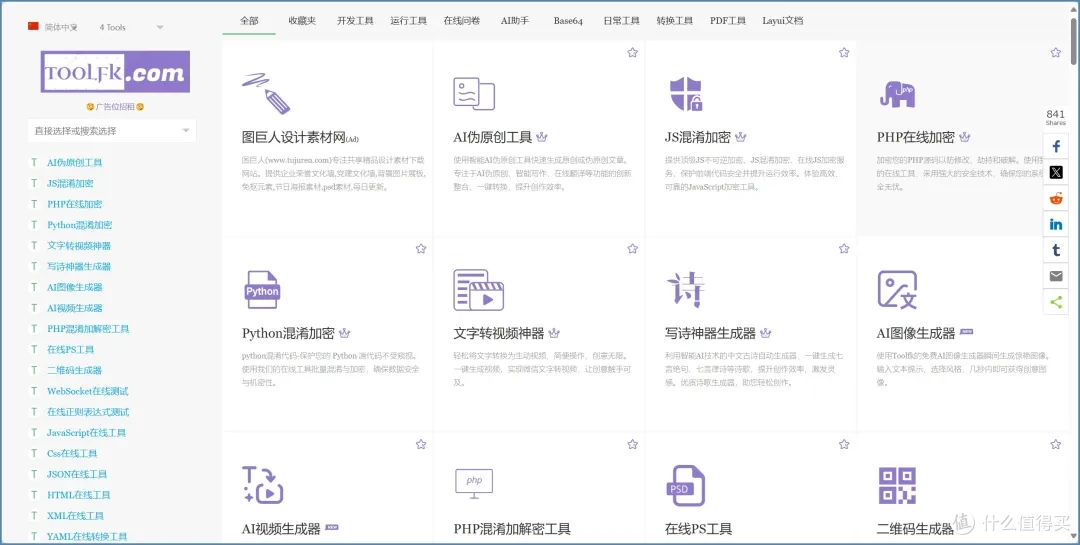Click the TOOLFK.com logo

pos(115,72)
